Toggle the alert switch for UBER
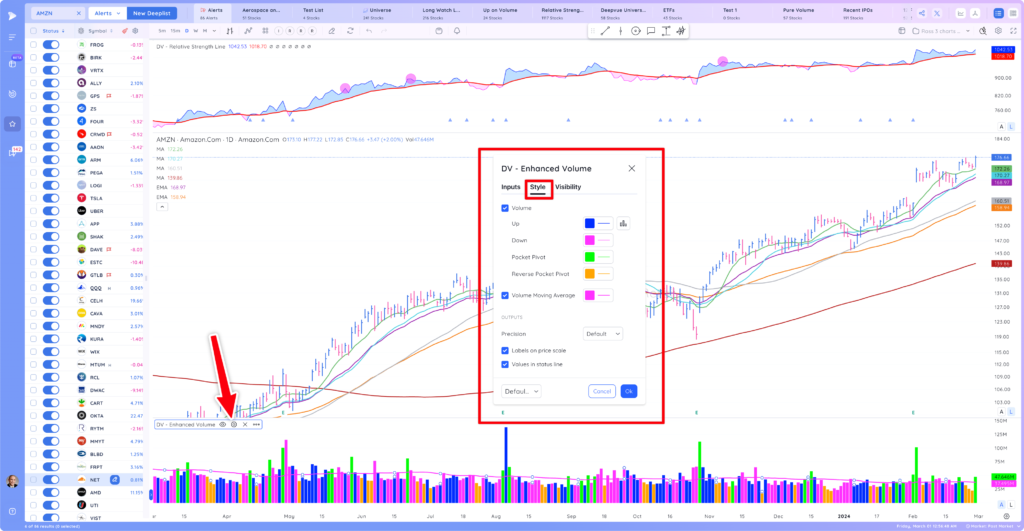The image size is (1024, 531). [x=51, y=211]
